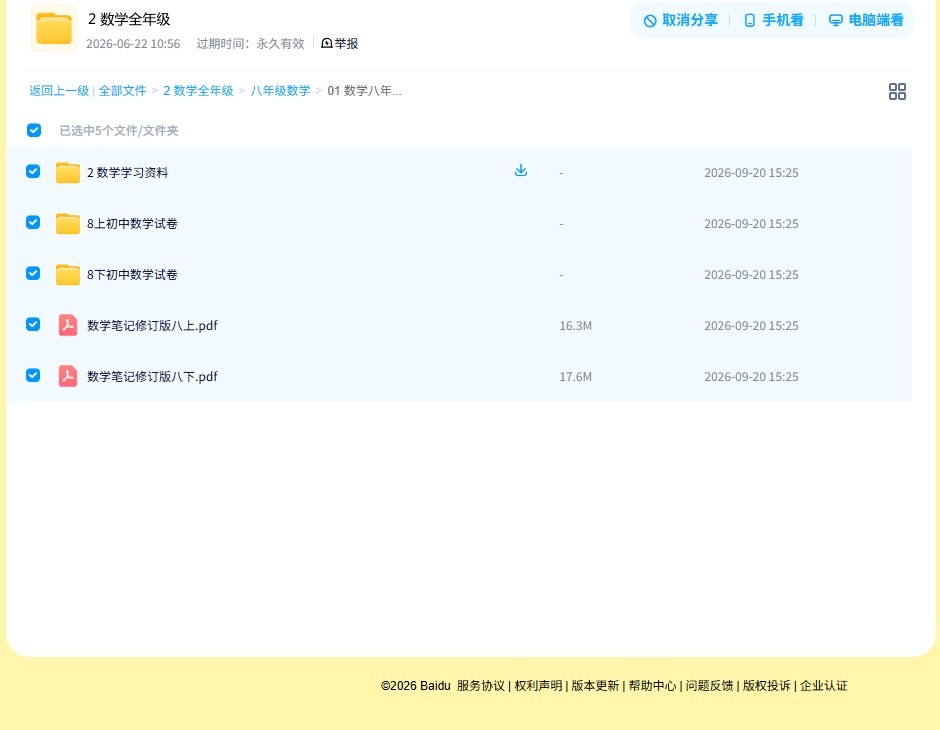Click the 手机看 button
The height and width of the screenshot is (730, 940).
(x=774, y=20)
